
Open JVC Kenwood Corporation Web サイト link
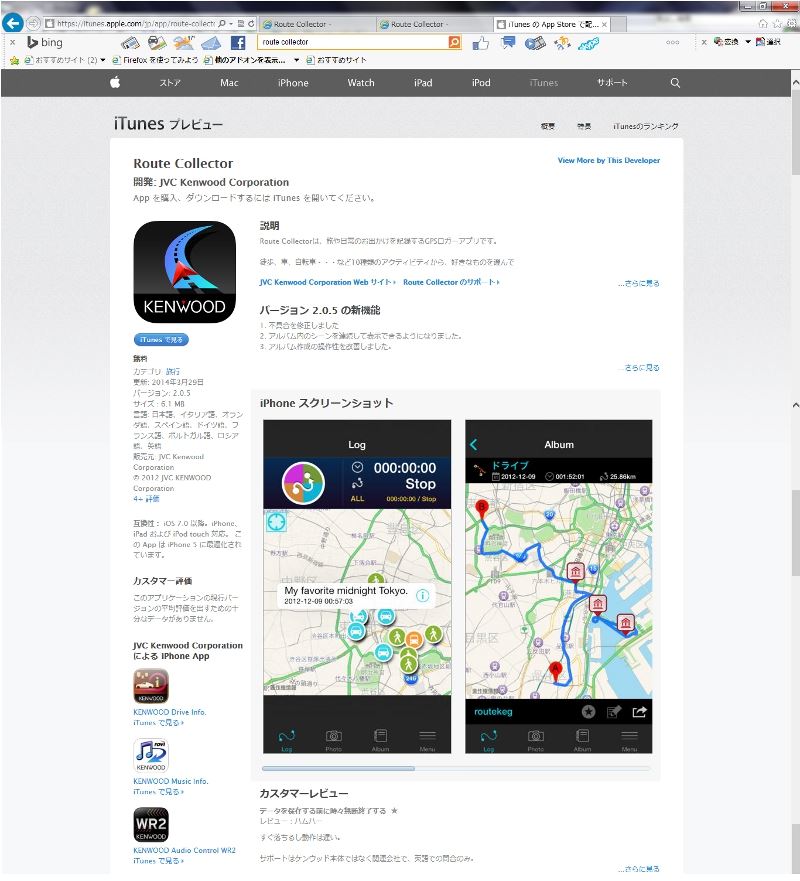pyautogui.click(x=328, y=282)
